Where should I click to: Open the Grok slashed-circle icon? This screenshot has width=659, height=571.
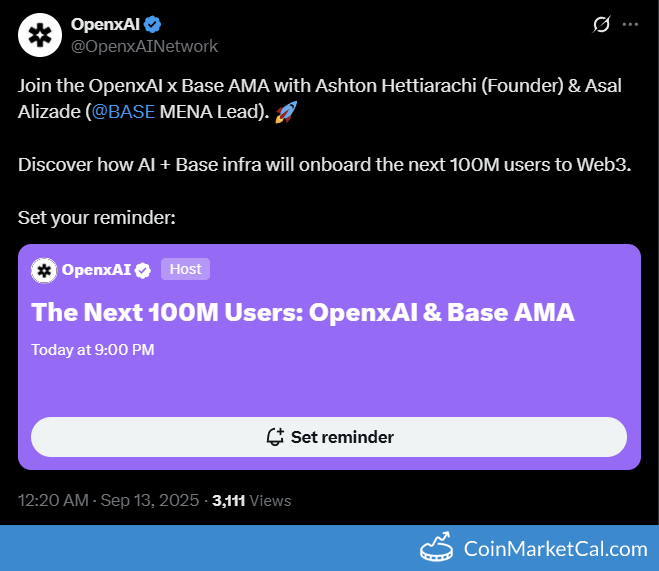click(601, 24)
